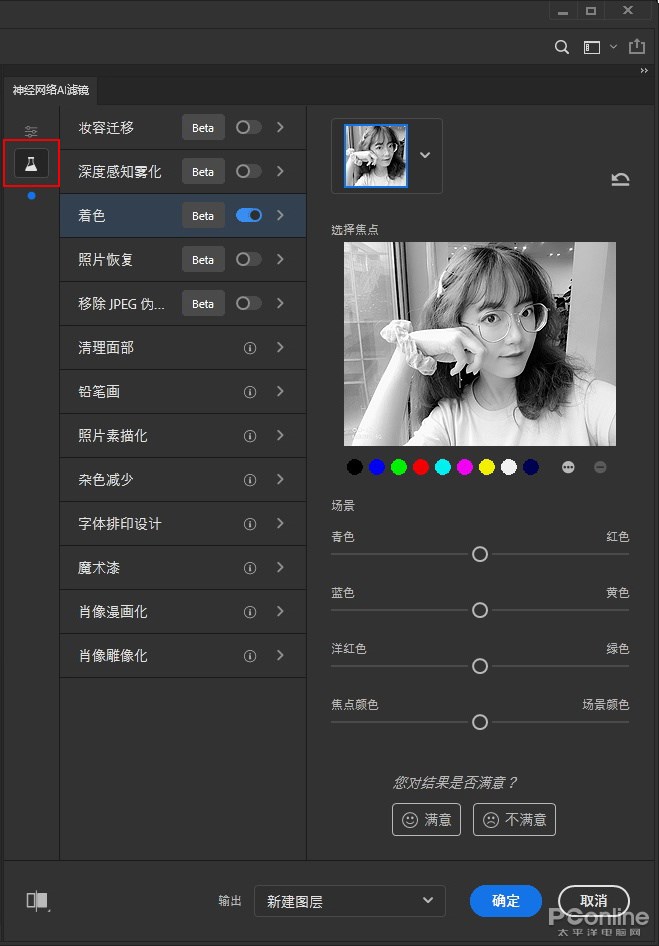Expand the 着色 settings chevron
659x946 pixels.
[280, 215]
